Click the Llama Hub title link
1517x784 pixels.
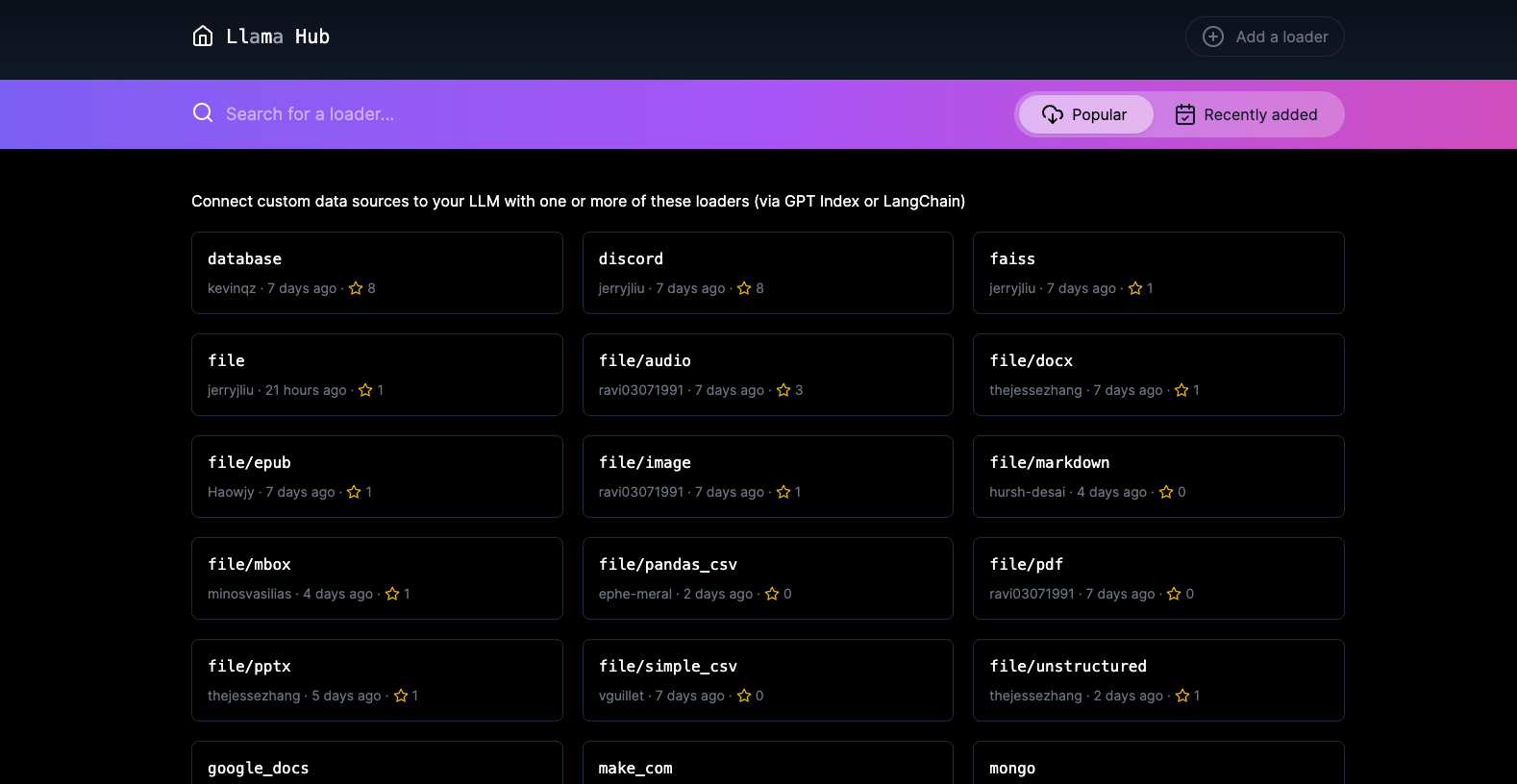coord(278,37)
